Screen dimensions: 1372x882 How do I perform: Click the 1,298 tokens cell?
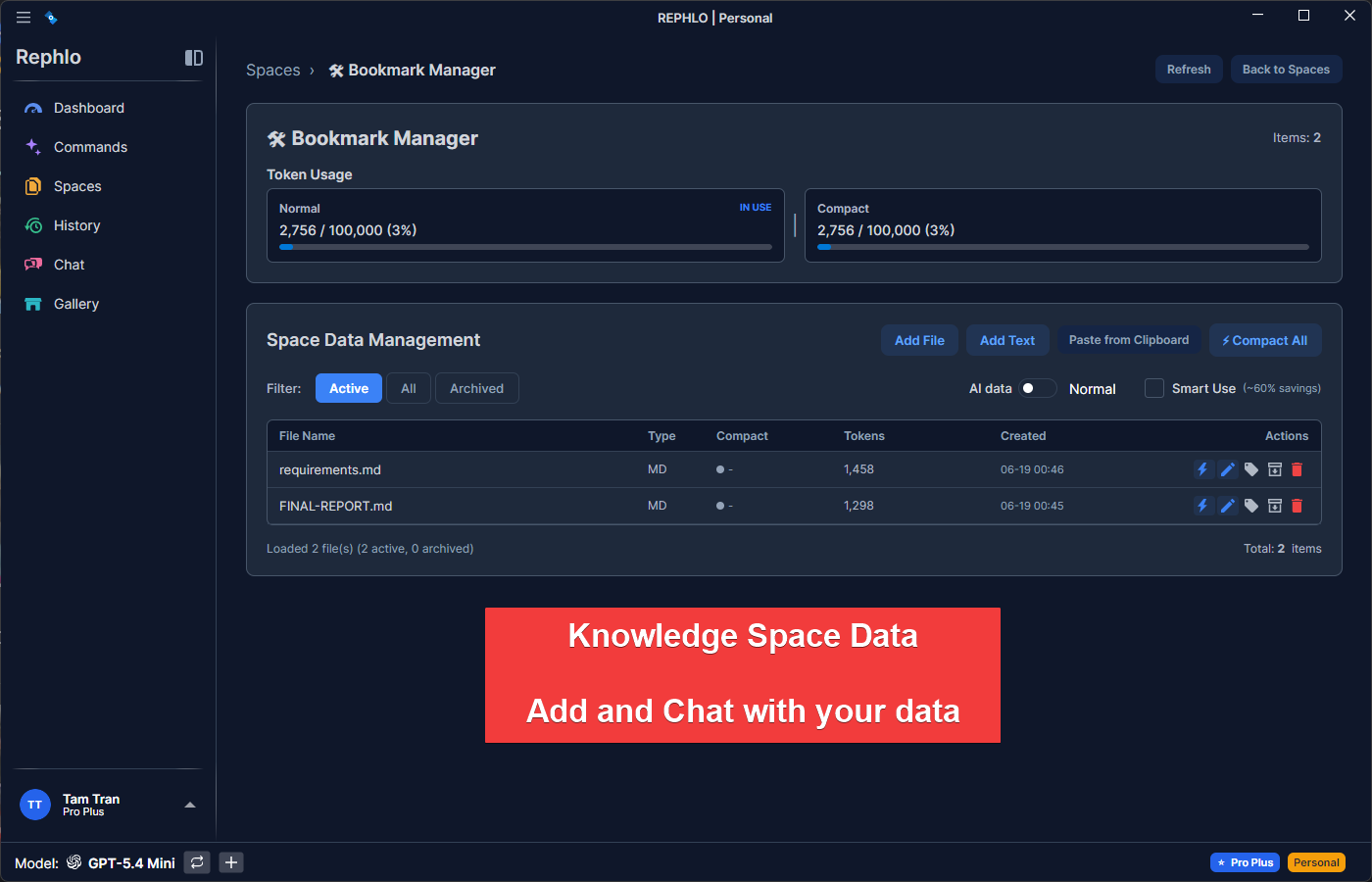point(858,506)
